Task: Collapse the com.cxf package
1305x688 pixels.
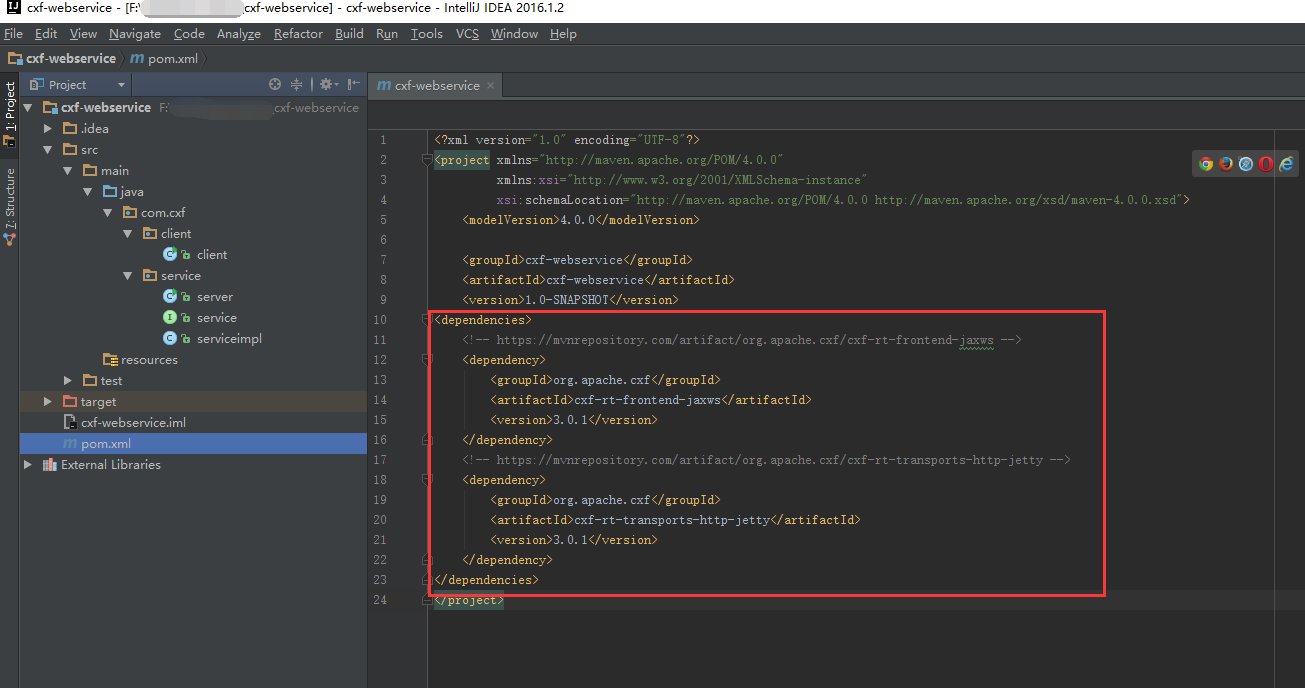Action: (x=108, y=213)
